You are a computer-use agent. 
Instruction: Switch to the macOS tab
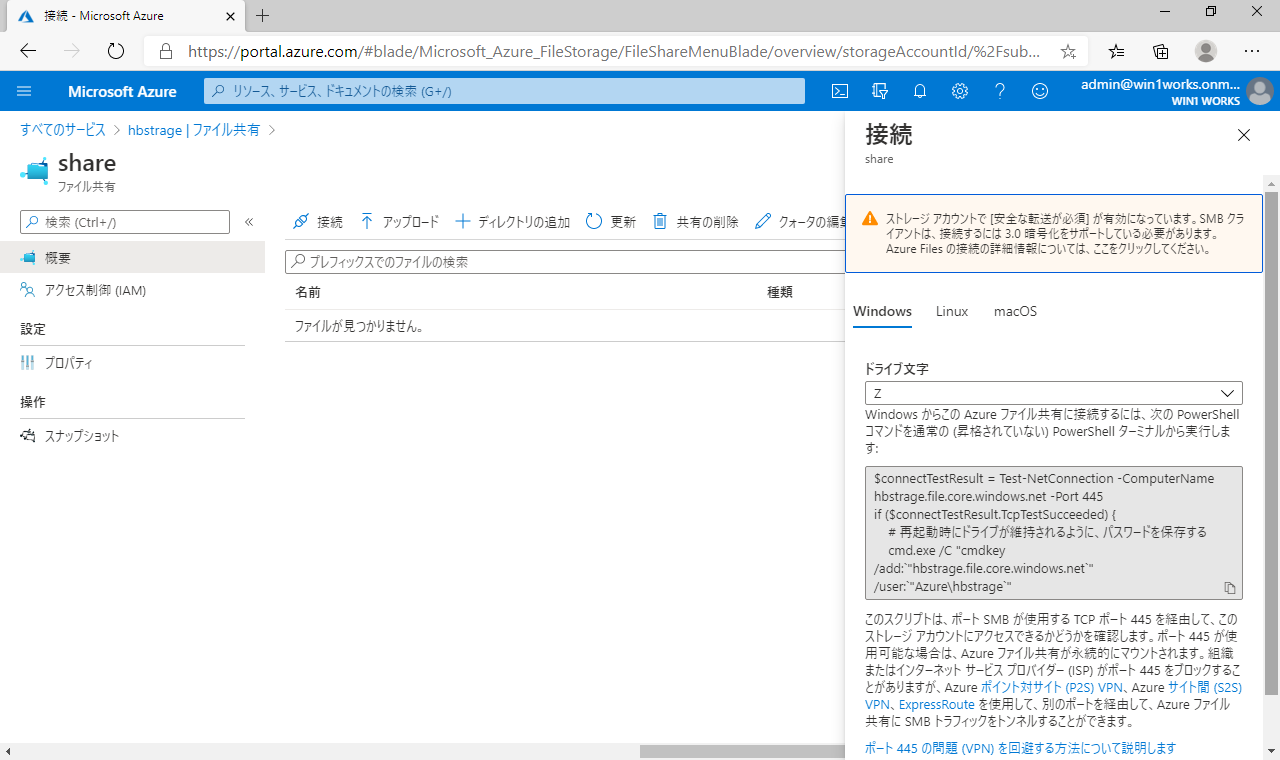1015,311
